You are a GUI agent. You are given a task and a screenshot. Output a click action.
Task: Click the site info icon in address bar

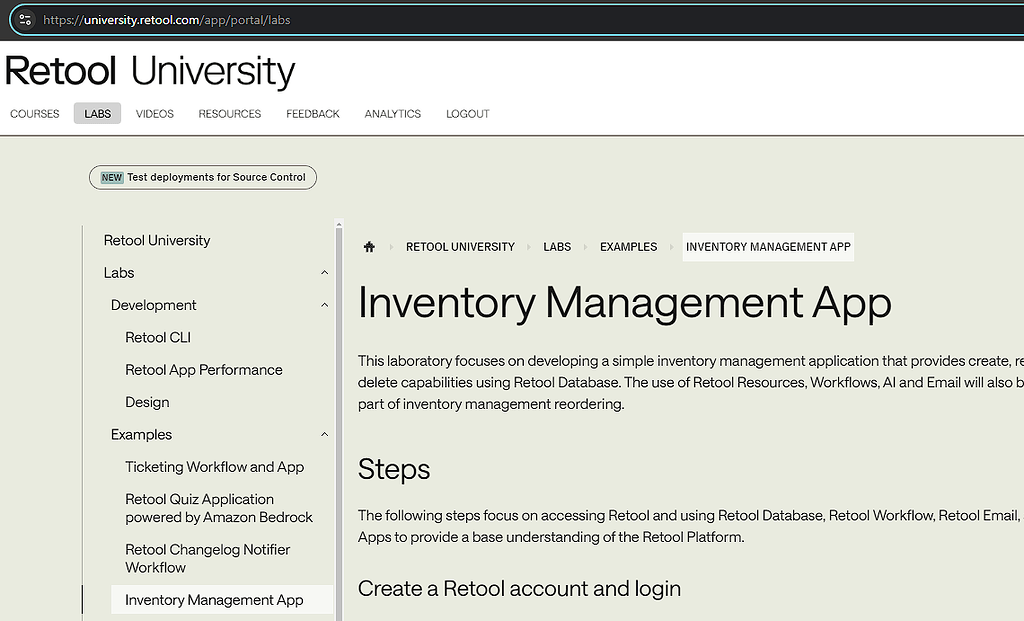pos(25,20)
